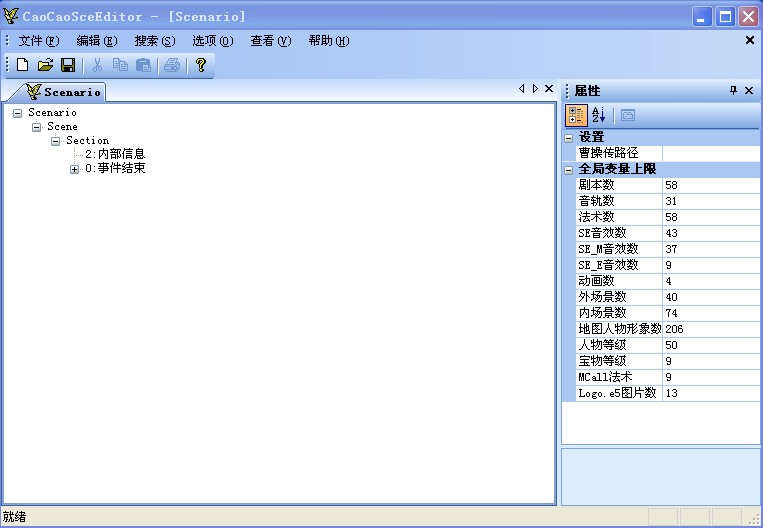Image resolution: width=763 pixels, height=528 pixels.
Task: Click the 剧本数 value 58
Action: tap(711, 185)
